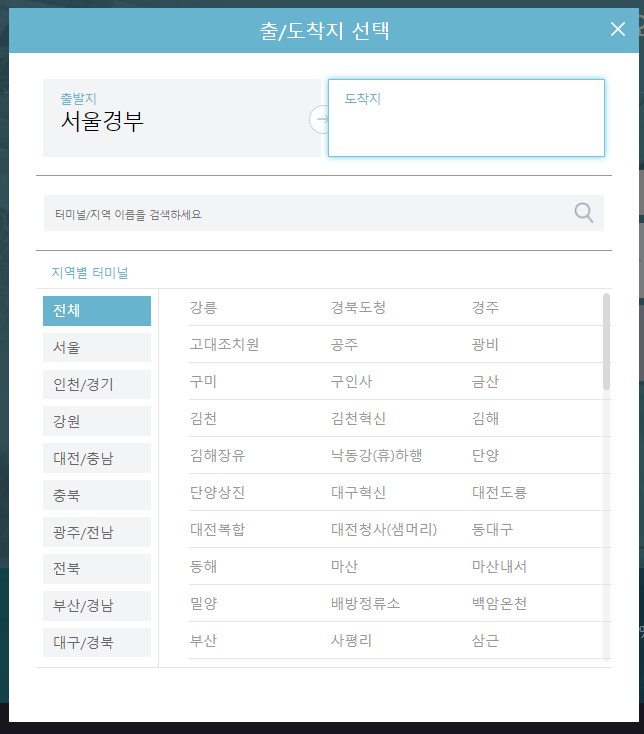Click the search magnifier icon
The height and width of the screenshot is (734, 644).
pos(584,213)
